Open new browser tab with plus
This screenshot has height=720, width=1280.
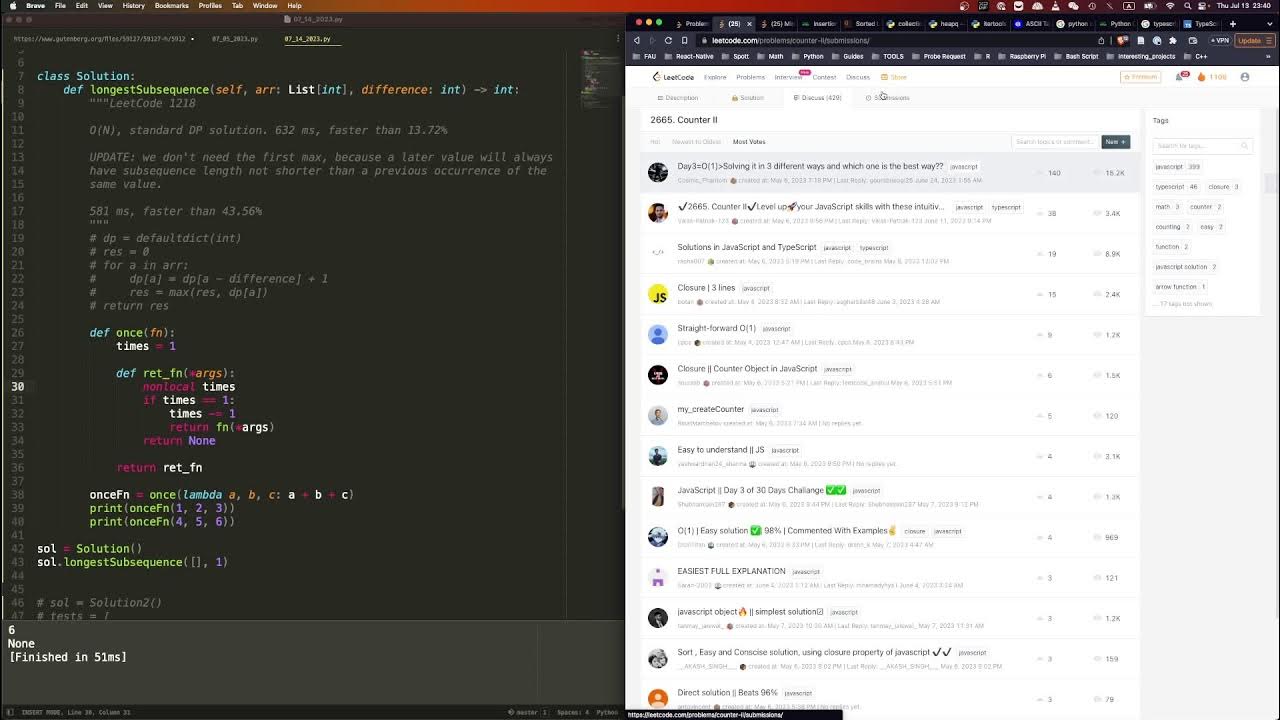(x=1232, y=23)
